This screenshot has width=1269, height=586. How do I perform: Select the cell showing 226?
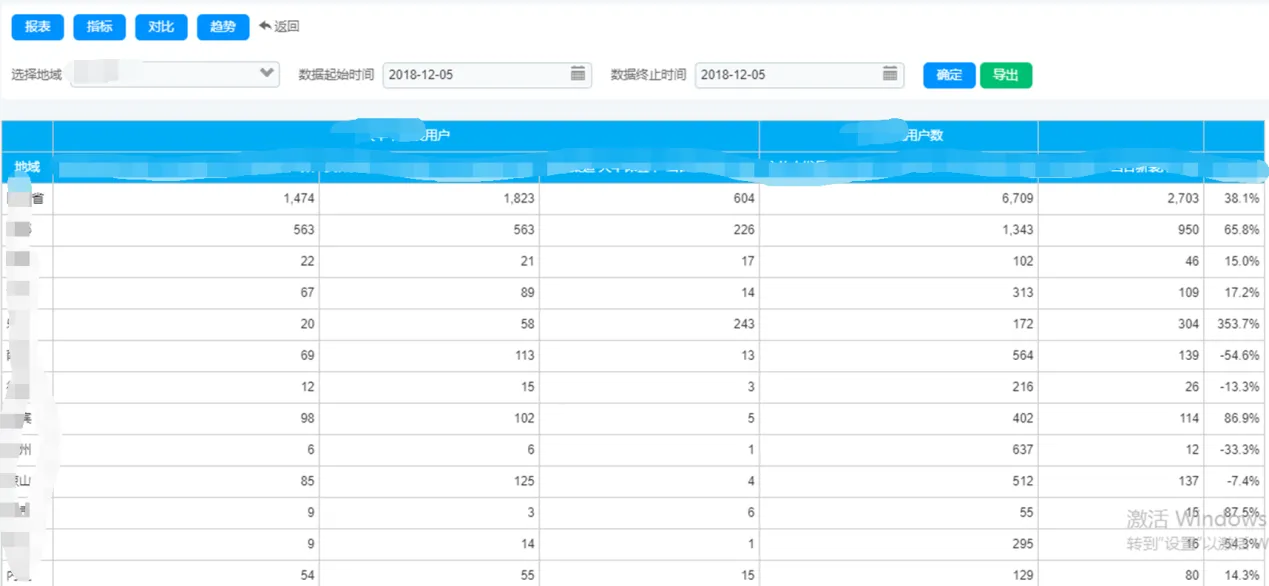pos(649,230)
